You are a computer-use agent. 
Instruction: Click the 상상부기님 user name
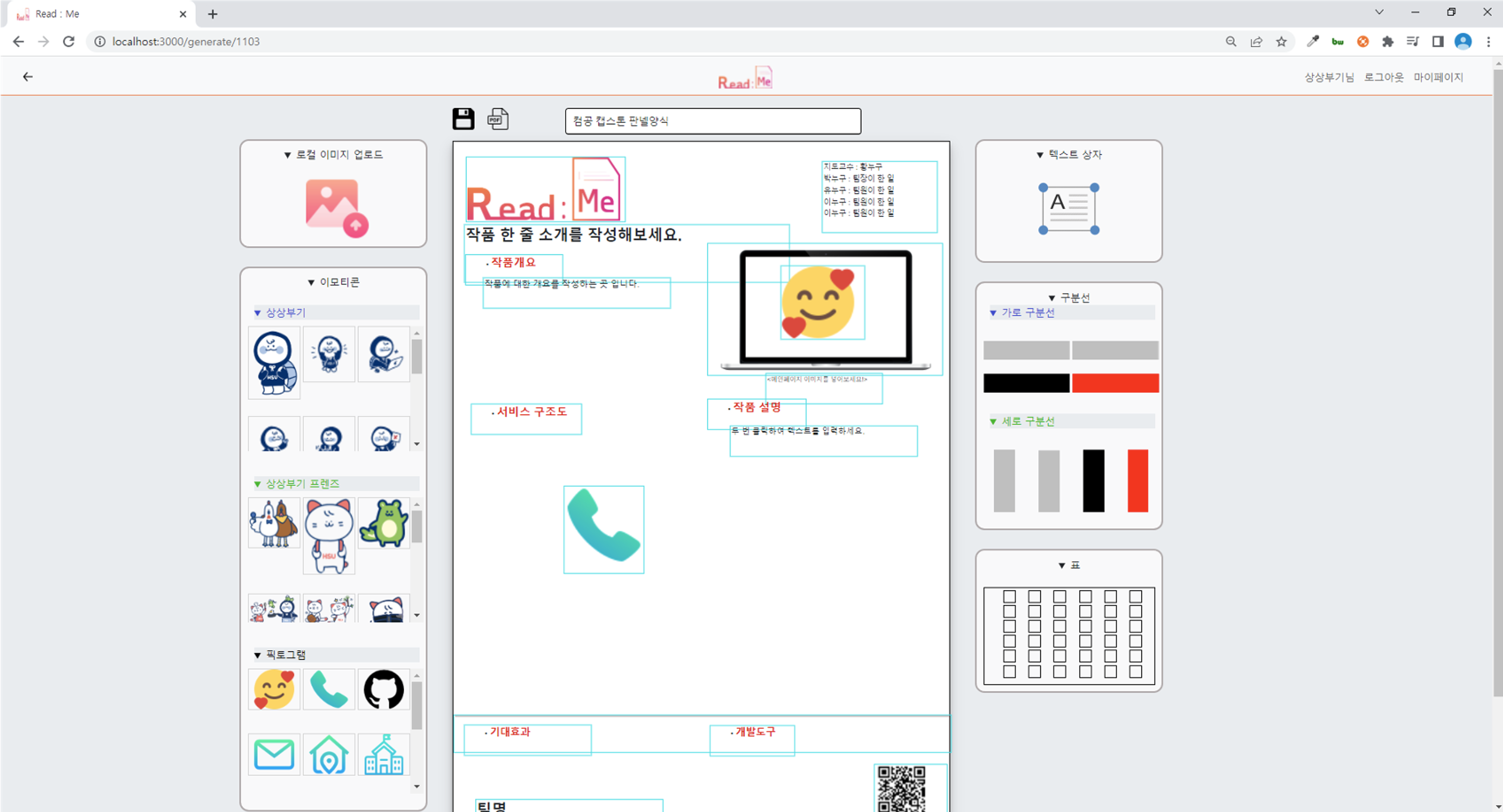(1329, 77)
